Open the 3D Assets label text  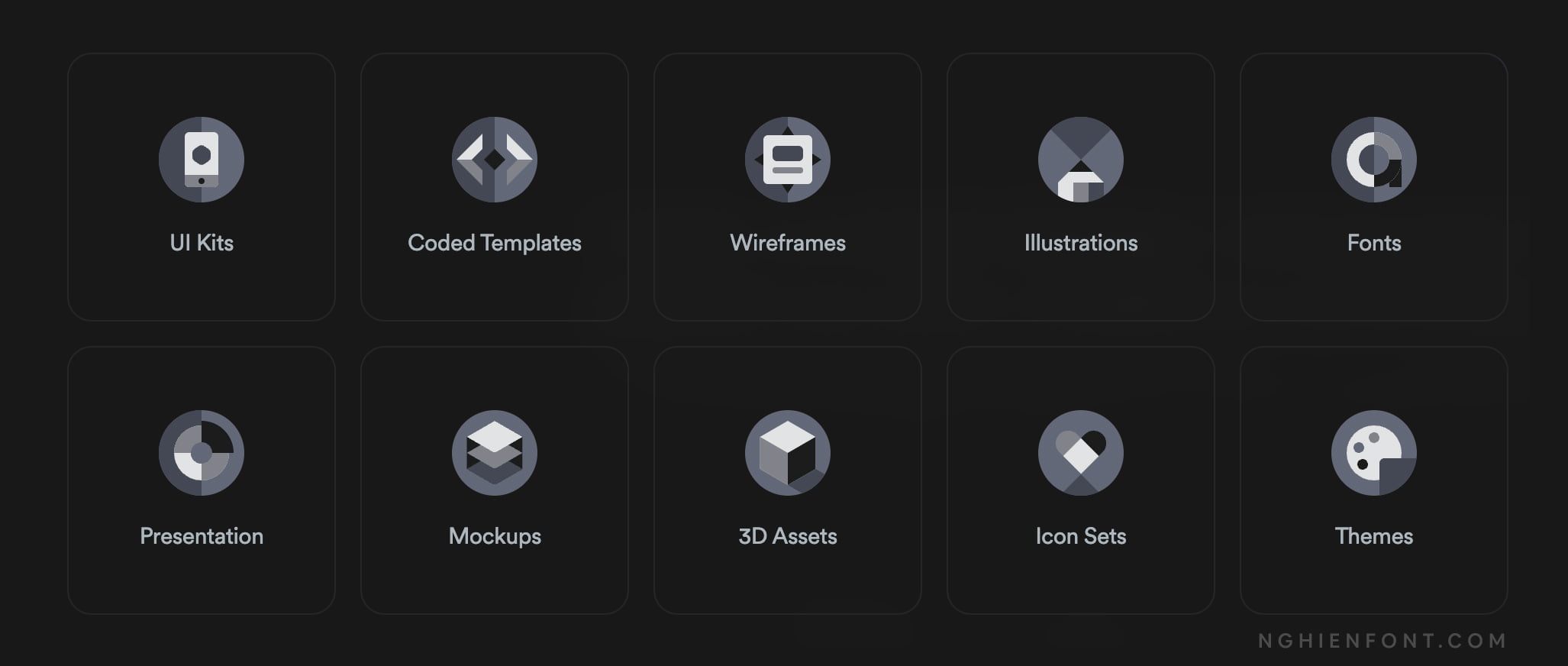788,536
